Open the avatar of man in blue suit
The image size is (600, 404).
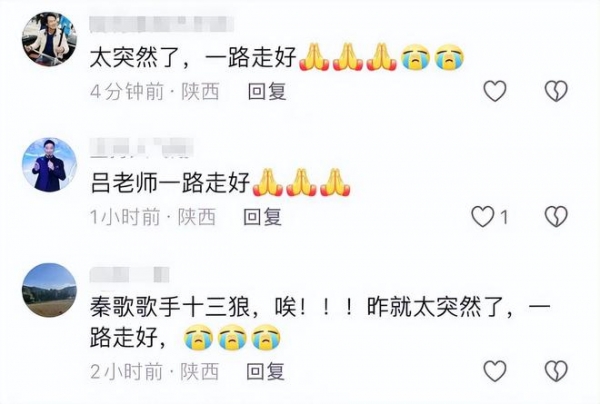(x=49, y=165)
